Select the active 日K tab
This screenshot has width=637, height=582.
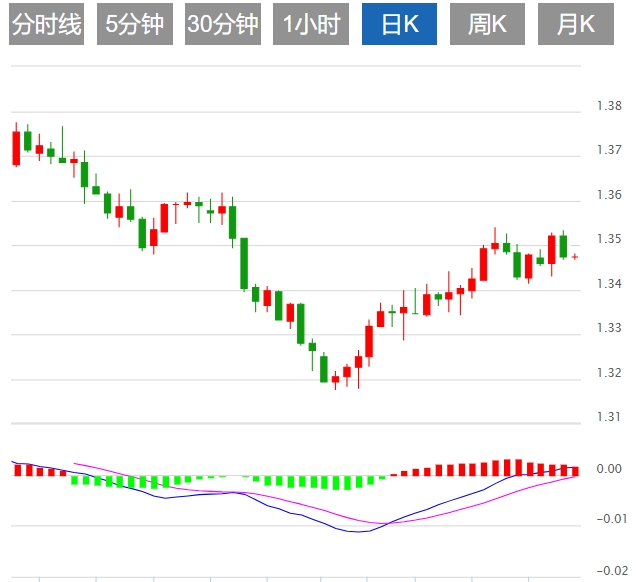pyautogui.click(x=399, y=24)
